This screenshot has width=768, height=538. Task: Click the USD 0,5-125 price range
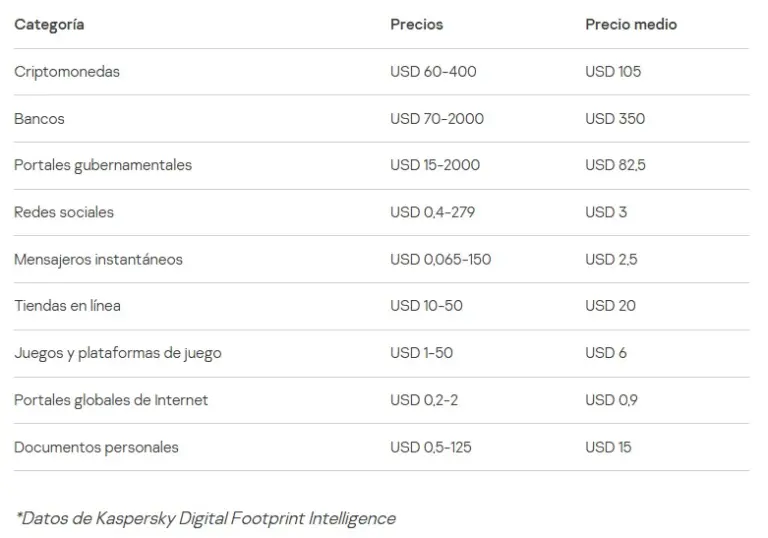tap(431, 447)
